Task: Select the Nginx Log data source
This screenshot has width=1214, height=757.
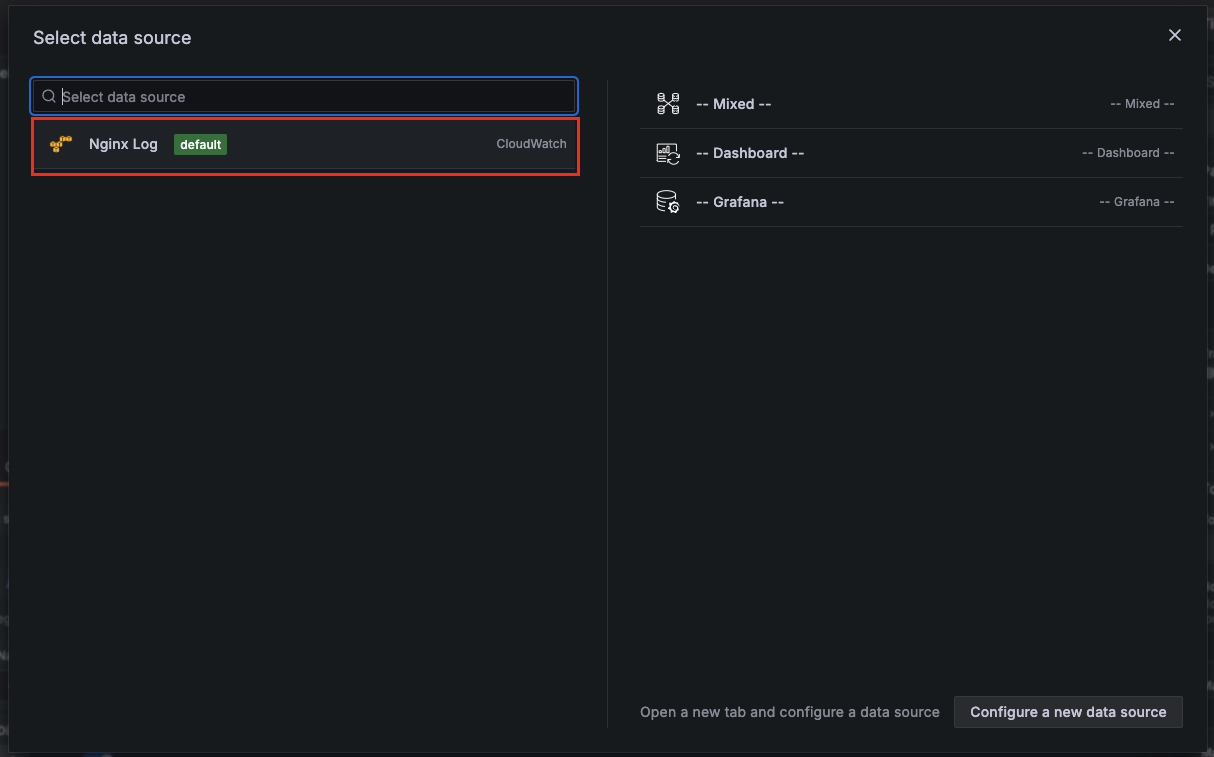Action: click(305, 144)
